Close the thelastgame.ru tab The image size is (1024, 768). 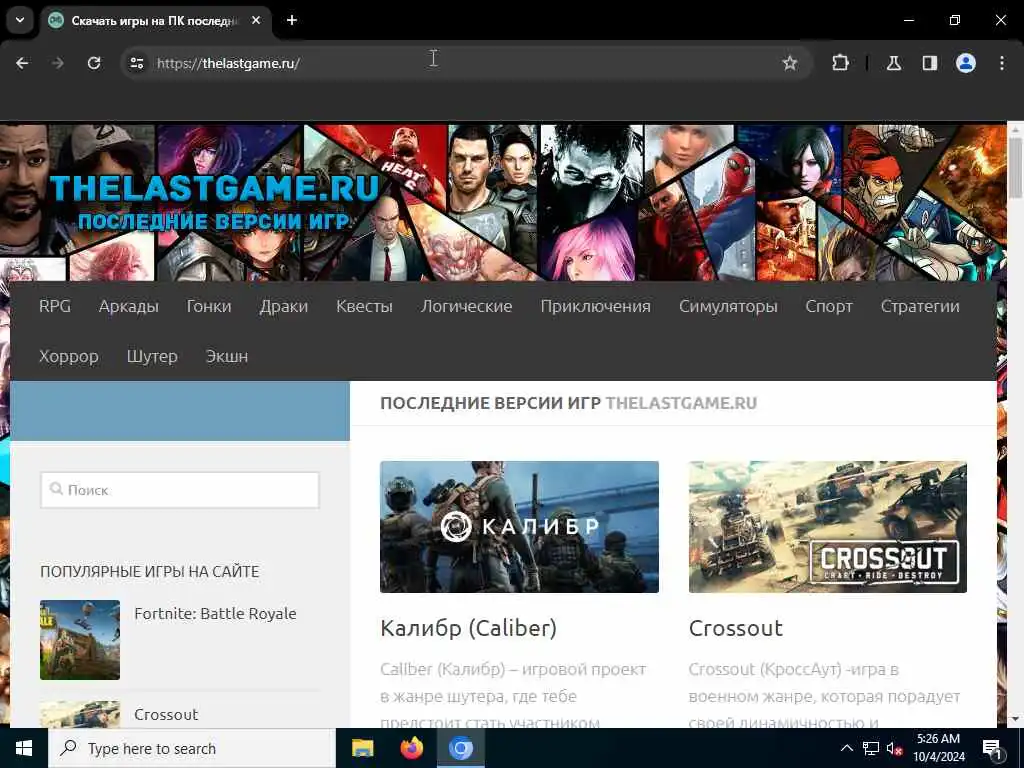pyautogui.click(x=256, y=20)
